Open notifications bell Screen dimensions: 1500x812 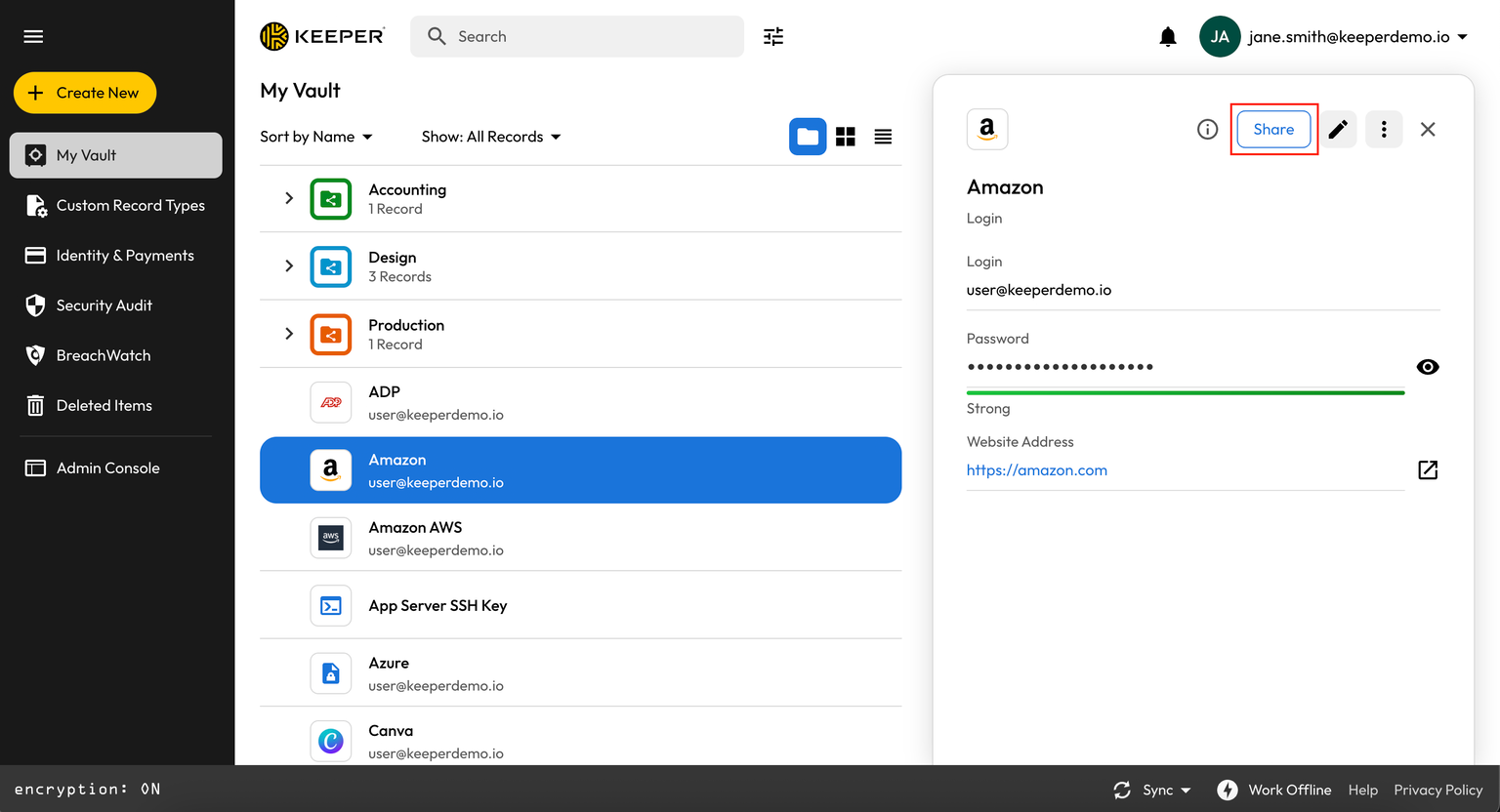click(1168, 36)
